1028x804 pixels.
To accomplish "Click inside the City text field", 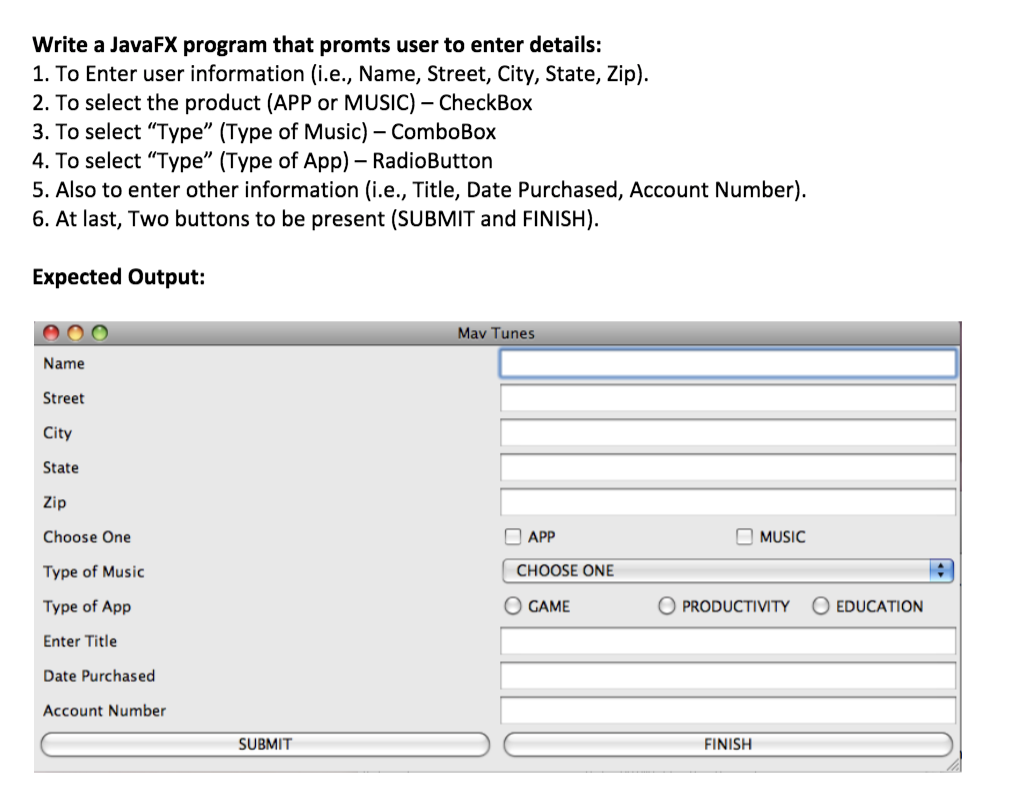I will (728, 432).
